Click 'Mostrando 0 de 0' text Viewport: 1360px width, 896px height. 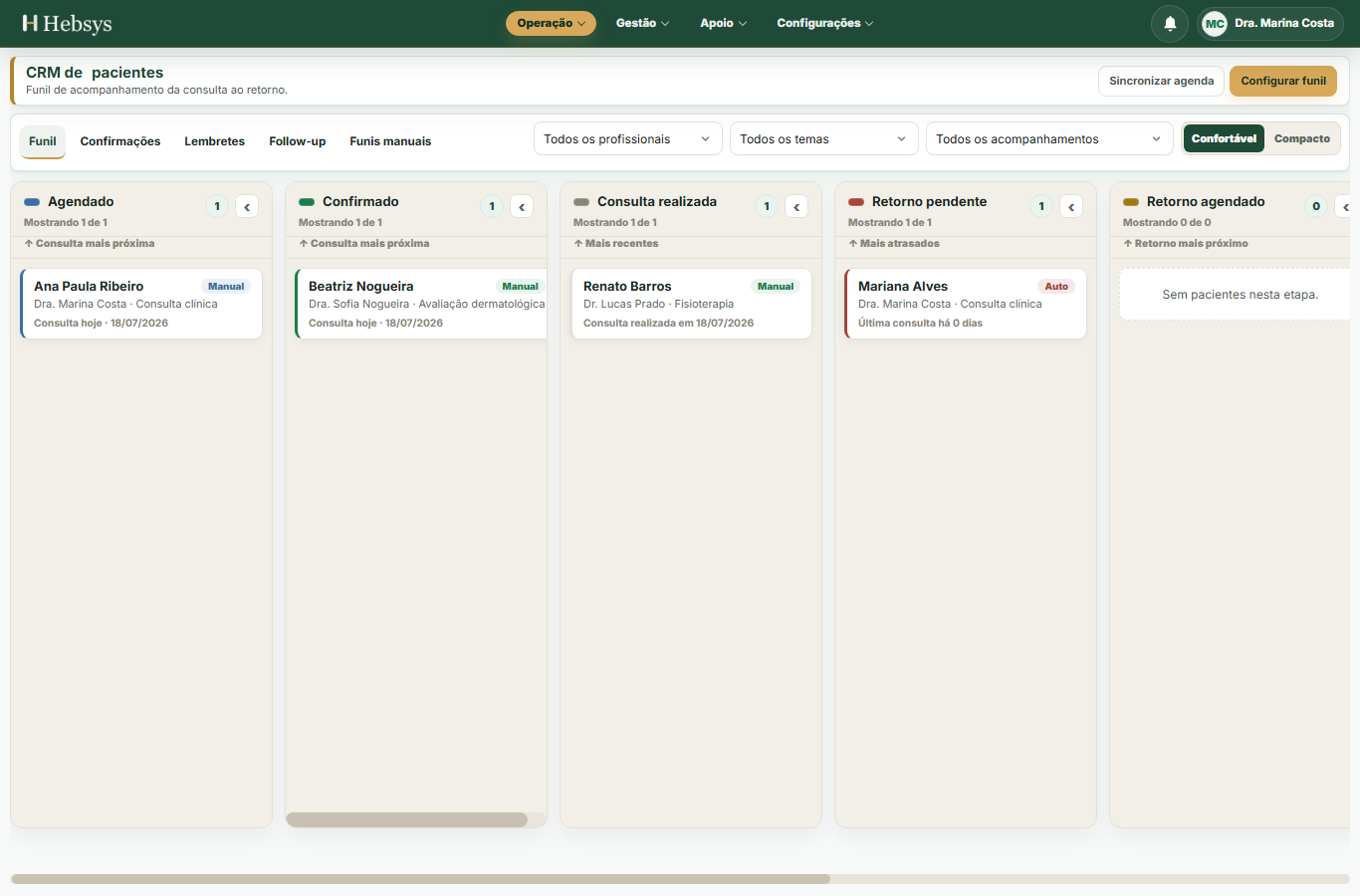[x=1167, y=223]
